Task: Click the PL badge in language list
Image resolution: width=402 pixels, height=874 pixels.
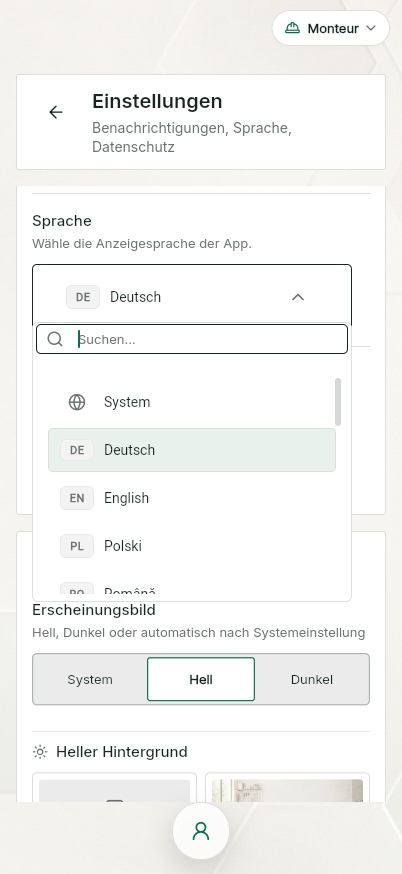Action: click(x=77, y=546)
